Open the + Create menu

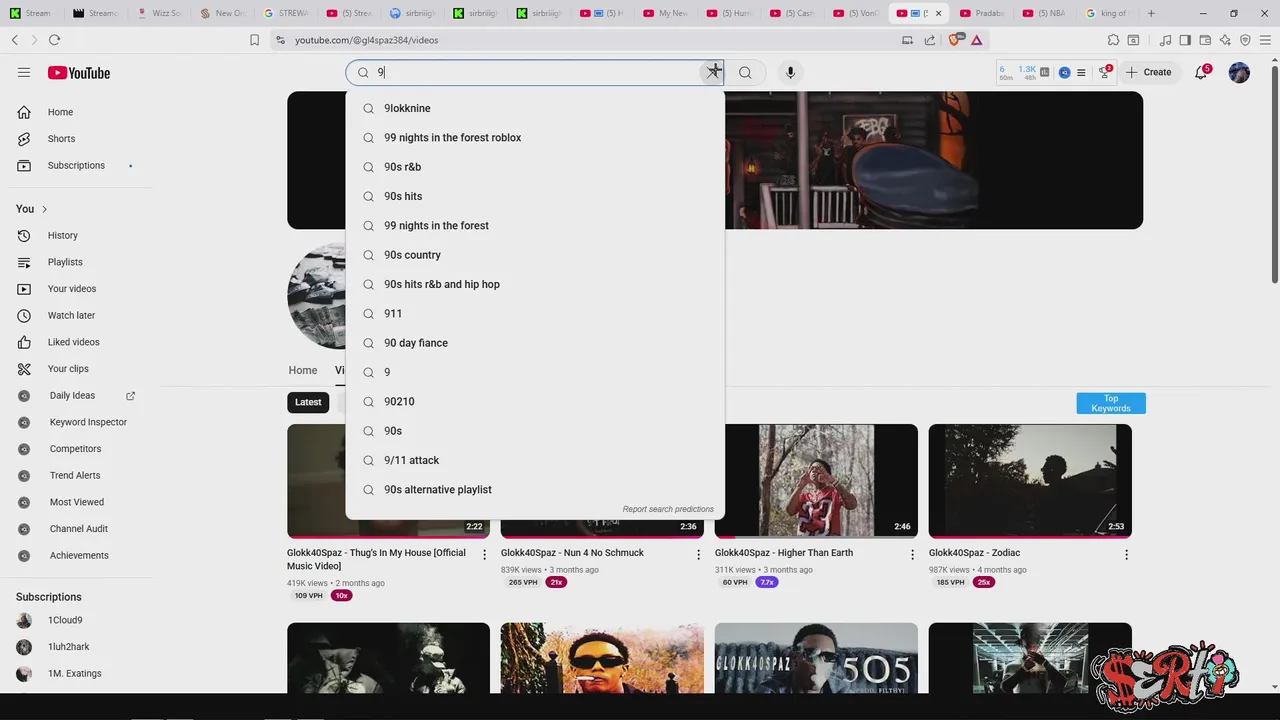click(1148, 72)
